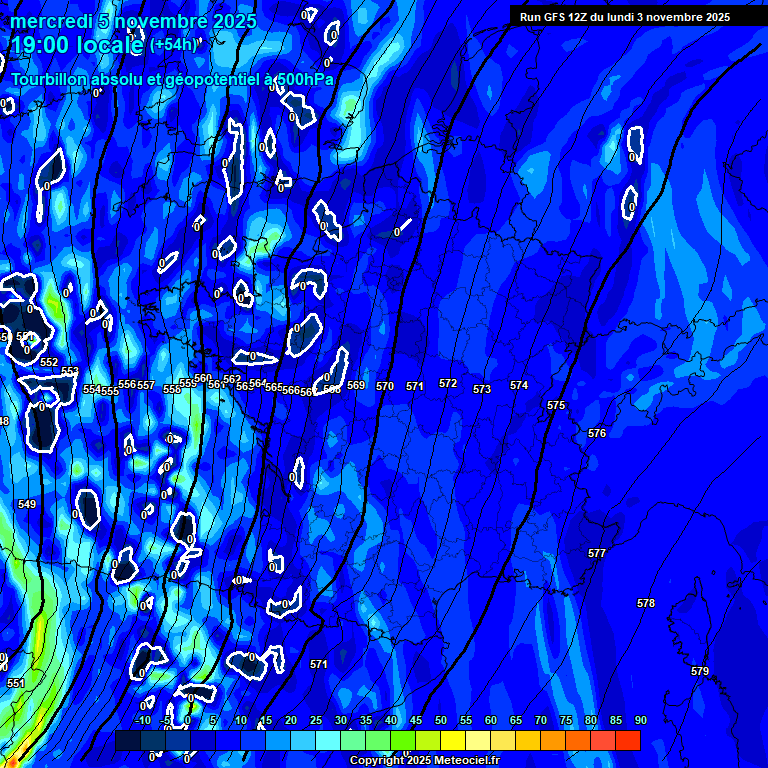
Task: Pick the pure yellow swatch on the color legend
Action: pos(452,740)
